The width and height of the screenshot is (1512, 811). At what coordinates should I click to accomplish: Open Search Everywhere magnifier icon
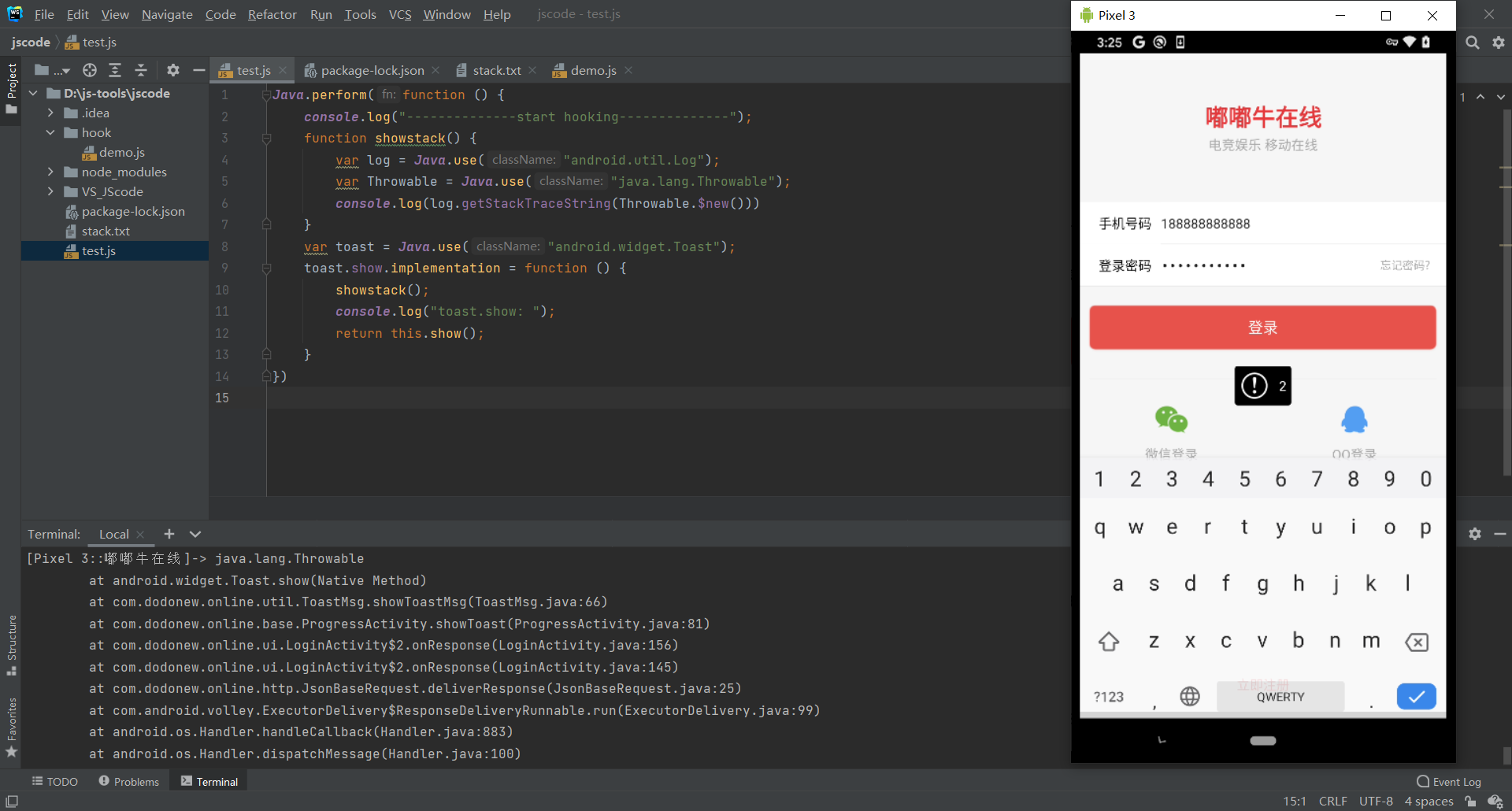point(1472,43)
